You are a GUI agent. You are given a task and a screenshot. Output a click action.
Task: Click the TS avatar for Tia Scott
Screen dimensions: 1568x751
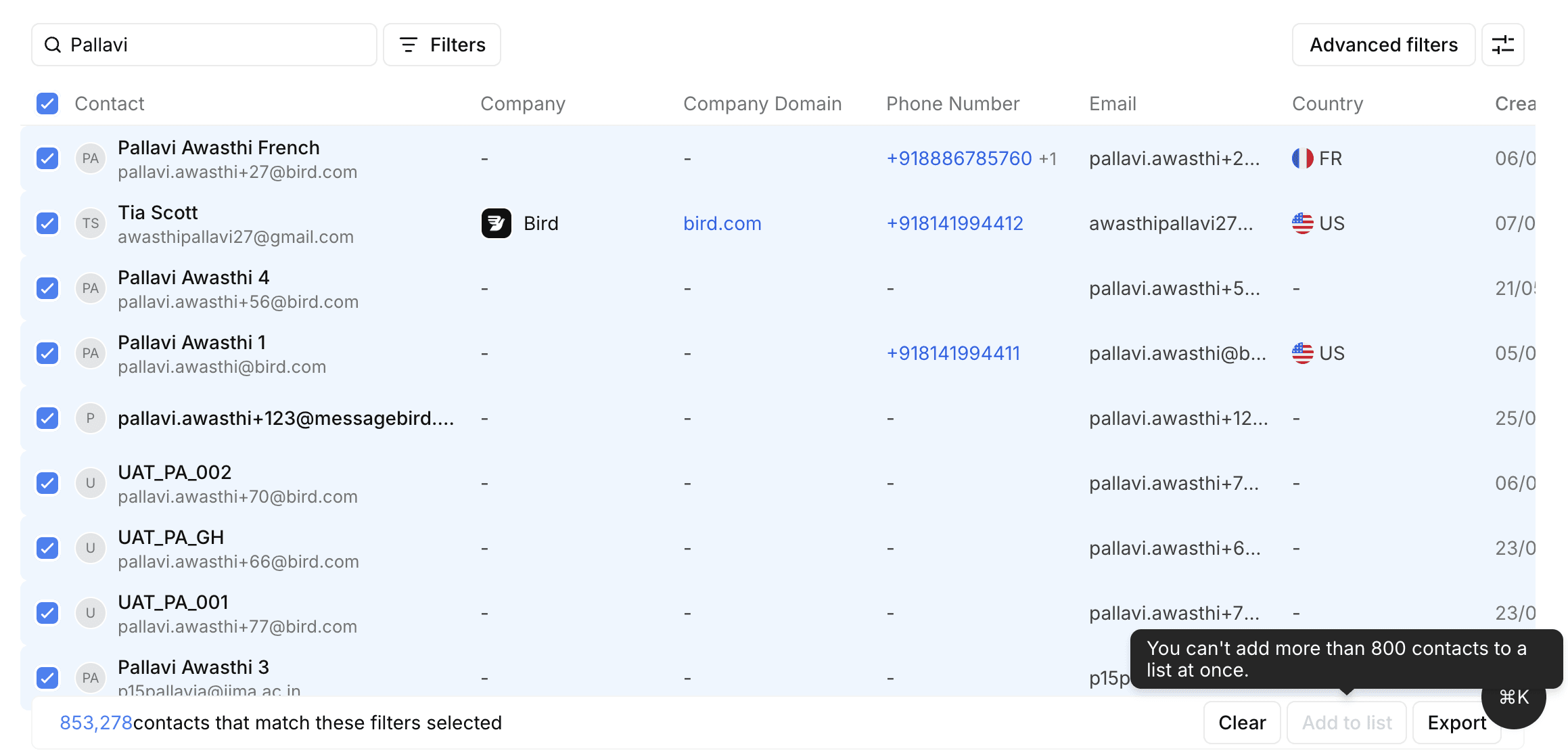click(x=90, y=223)
